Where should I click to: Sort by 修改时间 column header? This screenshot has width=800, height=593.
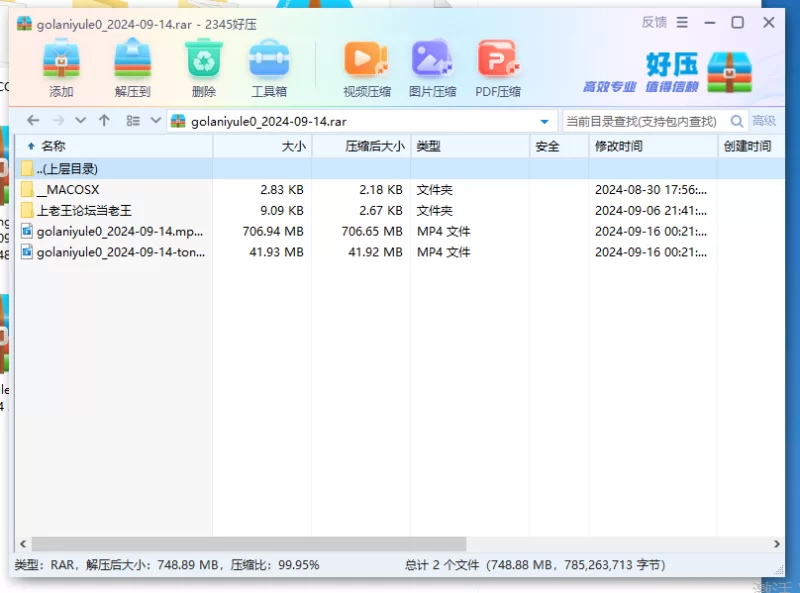[653, 146]
